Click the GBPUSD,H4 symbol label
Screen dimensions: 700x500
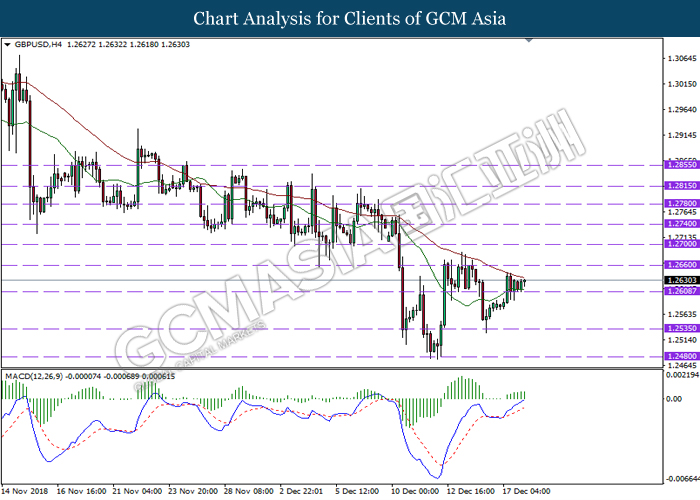[37, 45]
